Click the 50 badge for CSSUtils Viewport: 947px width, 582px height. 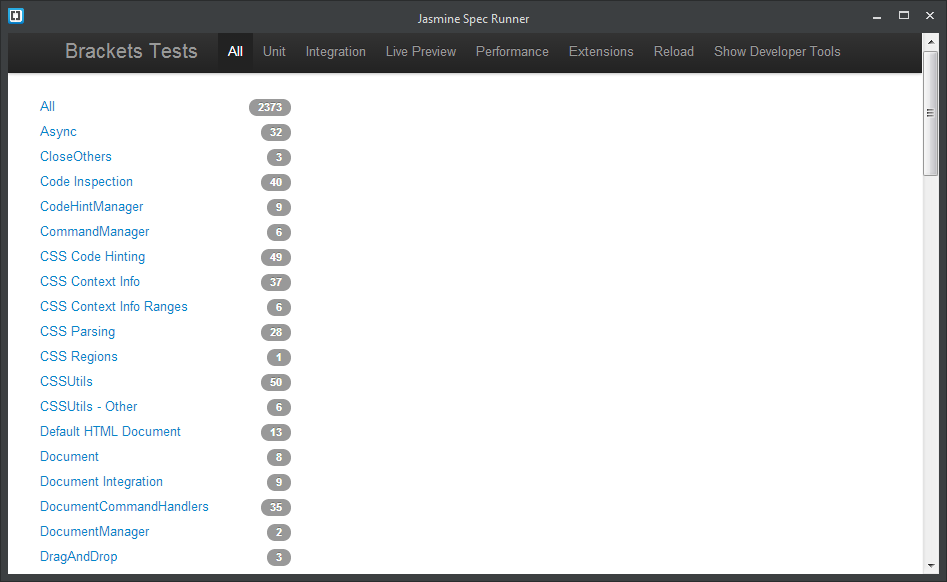276,382
